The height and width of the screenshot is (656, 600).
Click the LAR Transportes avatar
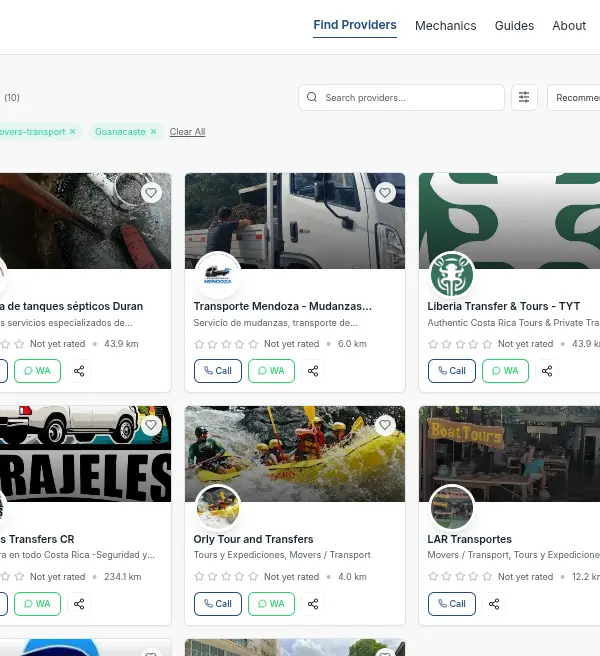451,508
